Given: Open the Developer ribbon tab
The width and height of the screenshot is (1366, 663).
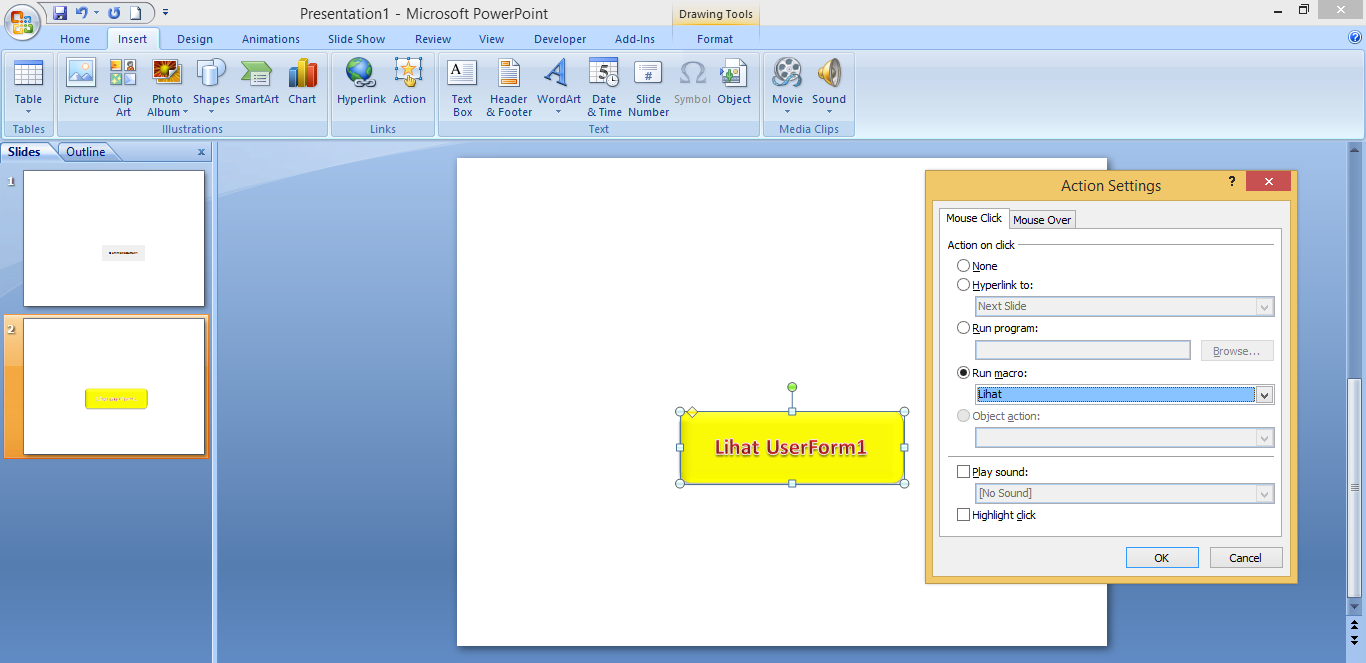Looking at the screenshot, I should click(x=559, y=39).
